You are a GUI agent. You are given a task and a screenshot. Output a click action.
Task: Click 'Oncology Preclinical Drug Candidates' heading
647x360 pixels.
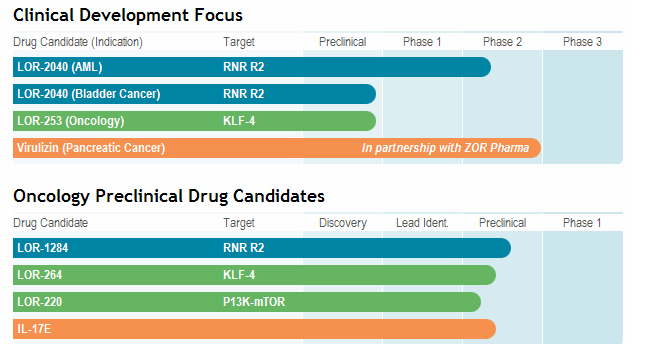(169, 196)
